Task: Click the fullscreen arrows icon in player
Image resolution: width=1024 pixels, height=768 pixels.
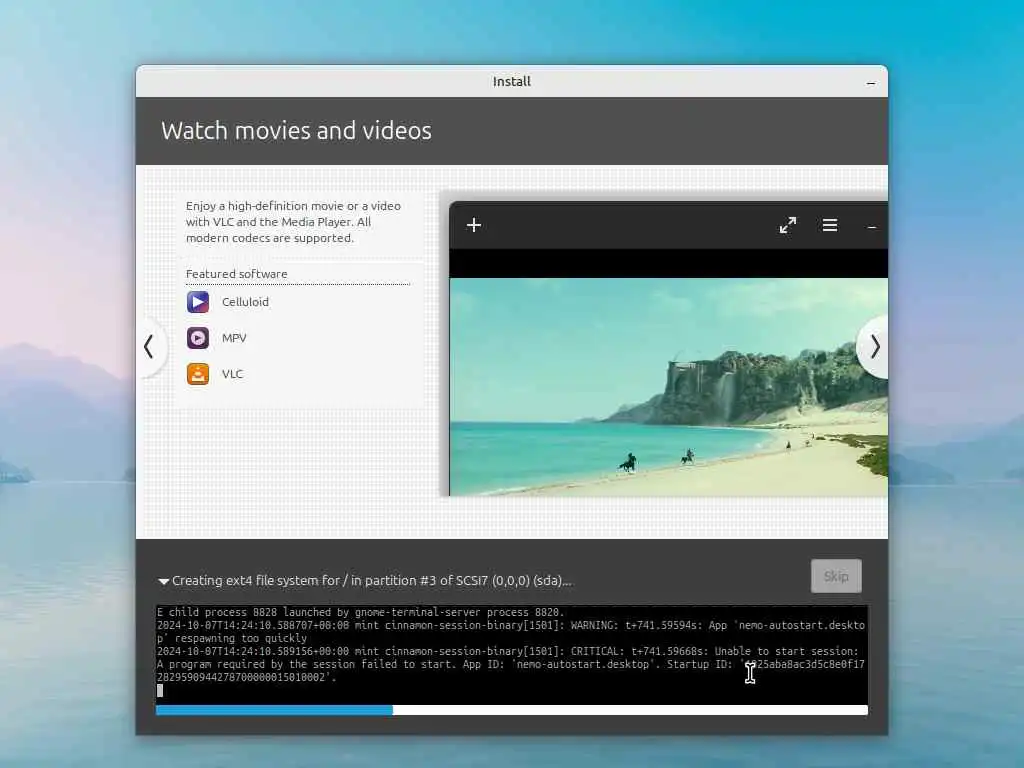Action: point(788,225)
